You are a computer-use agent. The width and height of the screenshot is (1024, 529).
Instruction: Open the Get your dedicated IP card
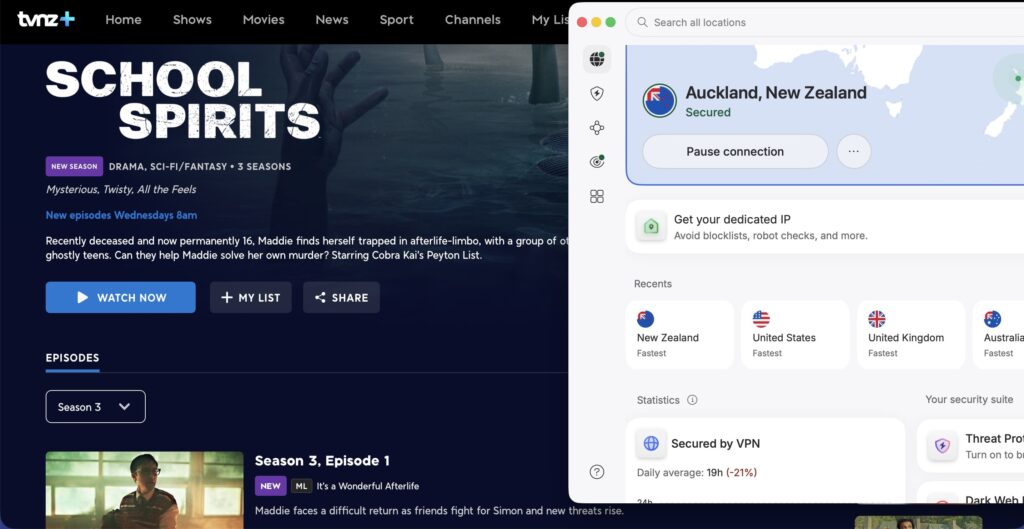(x=825, y=227)
